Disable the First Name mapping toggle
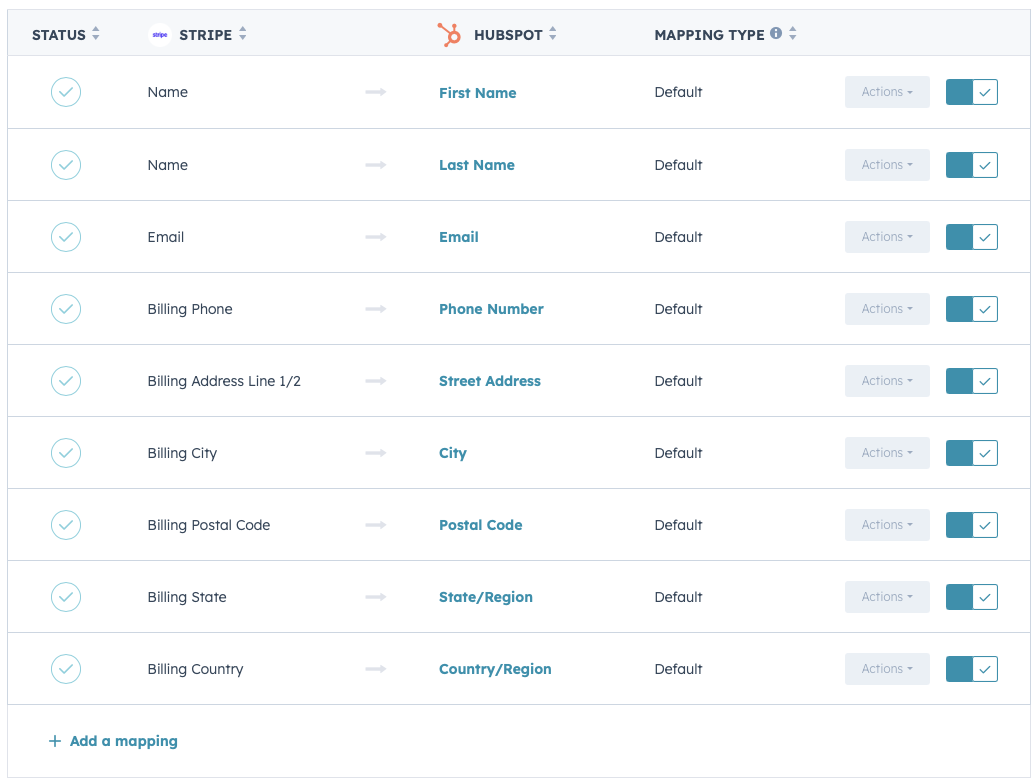1035x779 pixels. 972,92
